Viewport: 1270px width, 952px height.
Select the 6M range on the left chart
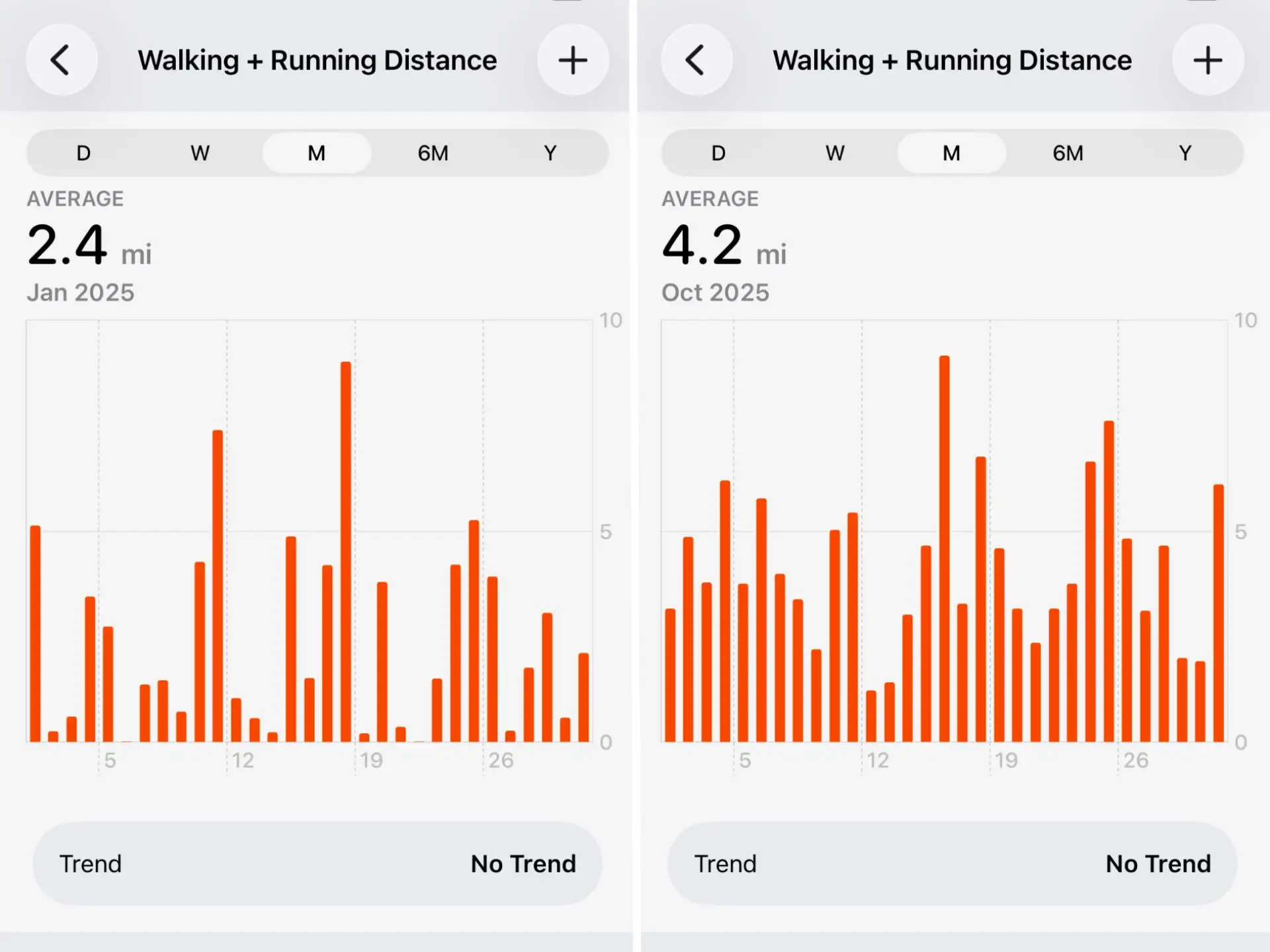(433, 153)
